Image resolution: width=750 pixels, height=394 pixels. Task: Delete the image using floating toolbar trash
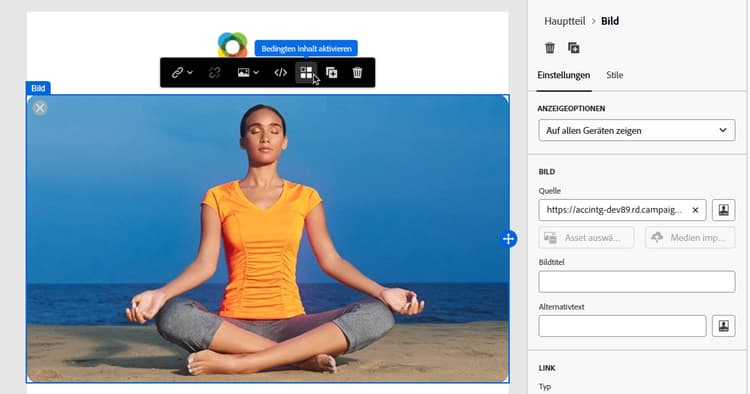357,73
